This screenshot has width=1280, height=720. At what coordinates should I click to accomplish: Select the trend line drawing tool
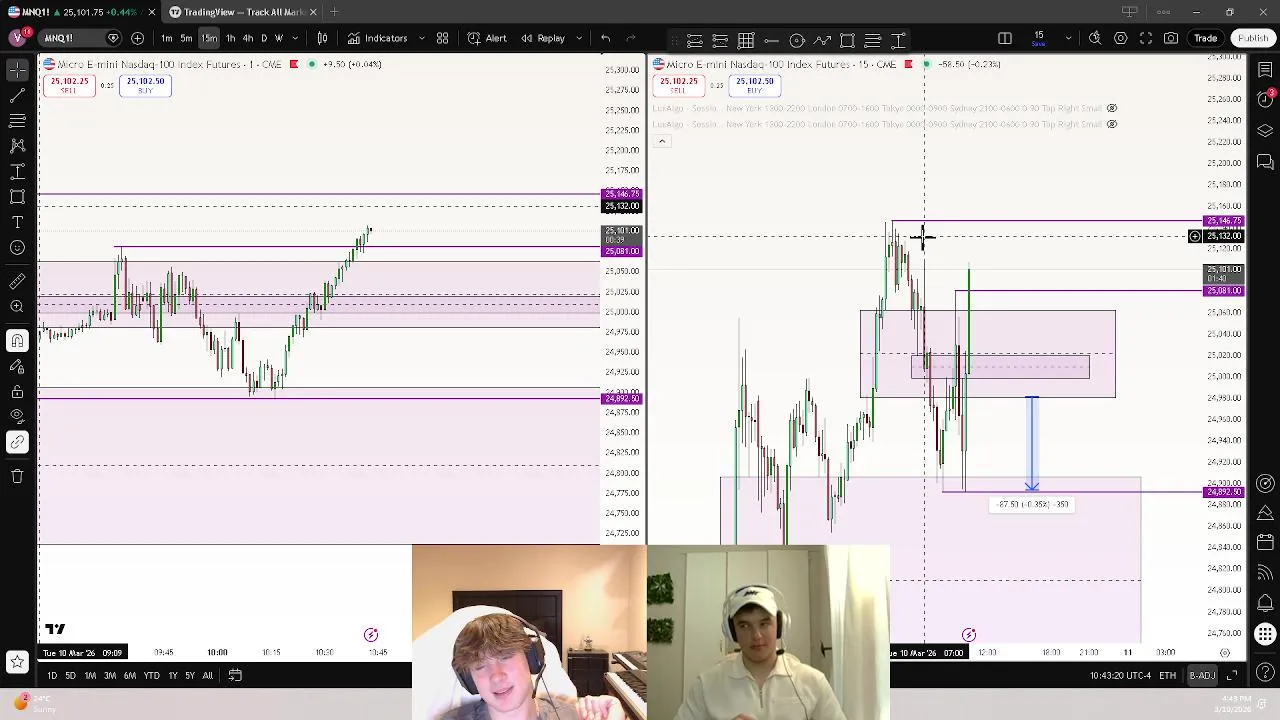(17, 96)
